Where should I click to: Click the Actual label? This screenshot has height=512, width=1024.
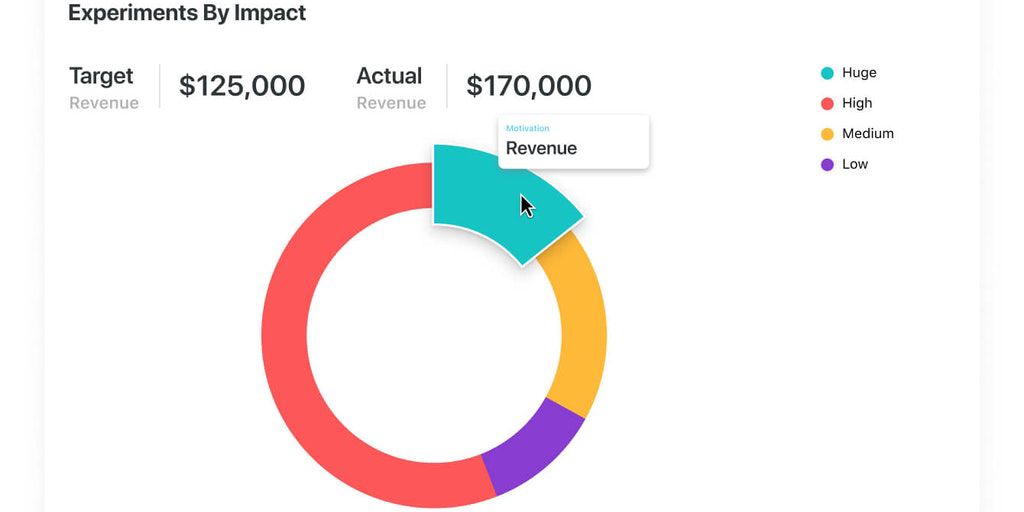pos(389,76)
